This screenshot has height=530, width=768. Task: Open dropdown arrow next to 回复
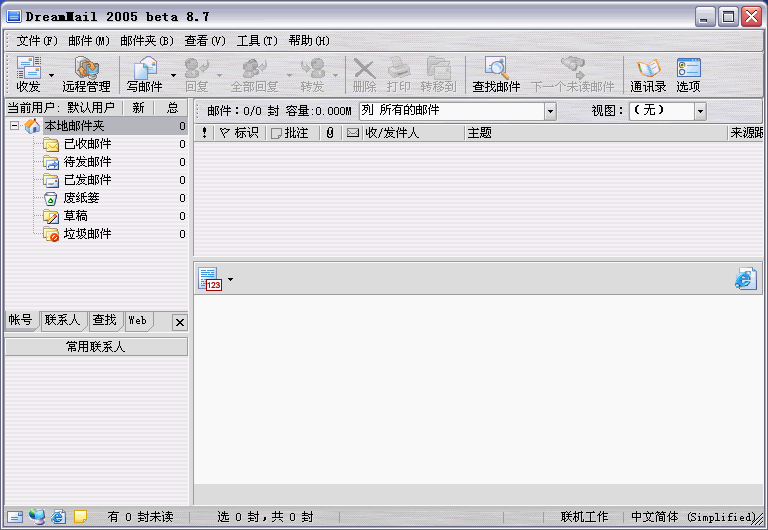(219, 75)
